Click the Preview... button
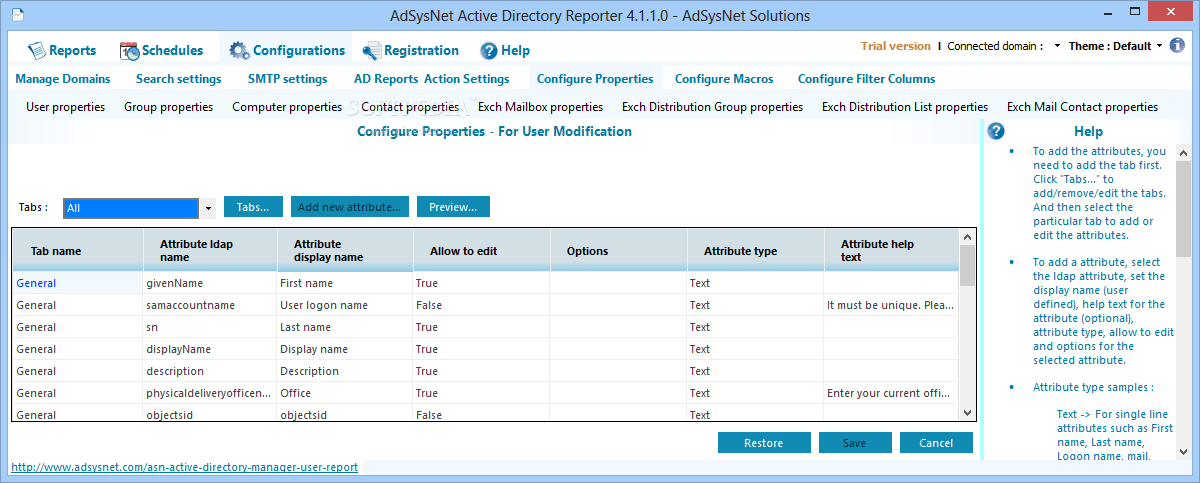Image resolution: width=1200 pixels, height=483 pixels. 453,207
